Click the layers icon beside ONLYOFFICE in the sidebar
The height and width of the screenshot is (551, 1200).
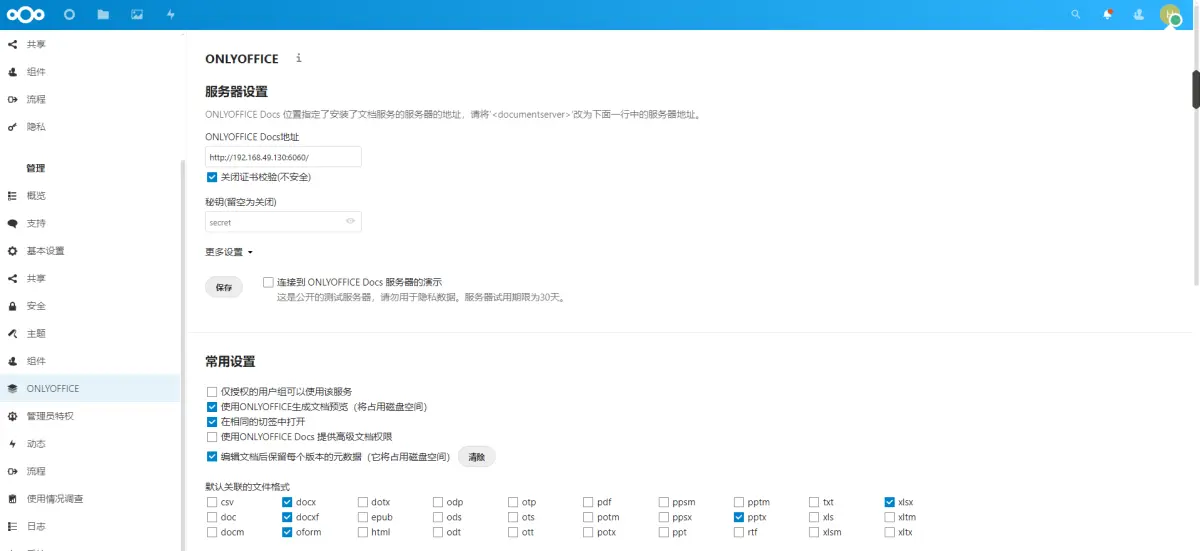tap(13, 388)
